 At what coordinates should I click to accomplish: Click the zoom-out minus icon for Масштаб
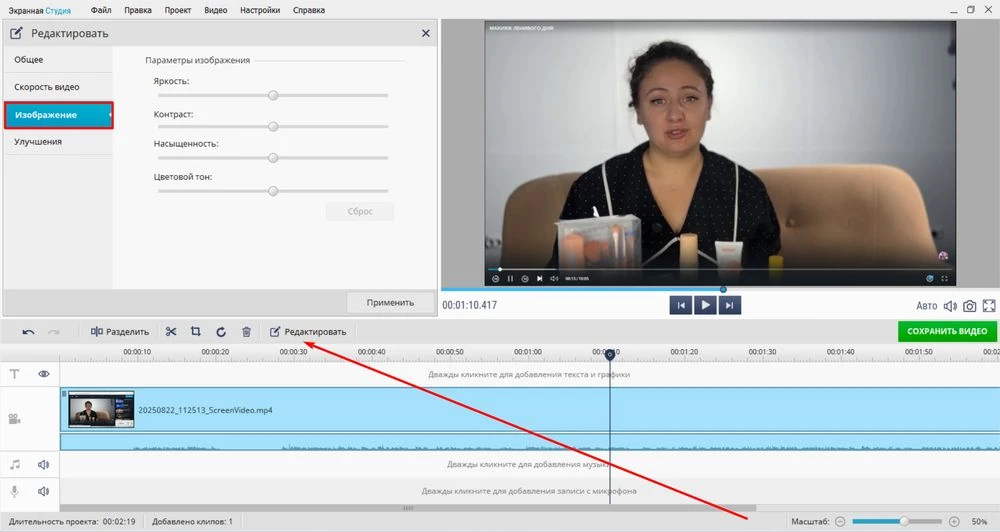click(x=840, y=521)
